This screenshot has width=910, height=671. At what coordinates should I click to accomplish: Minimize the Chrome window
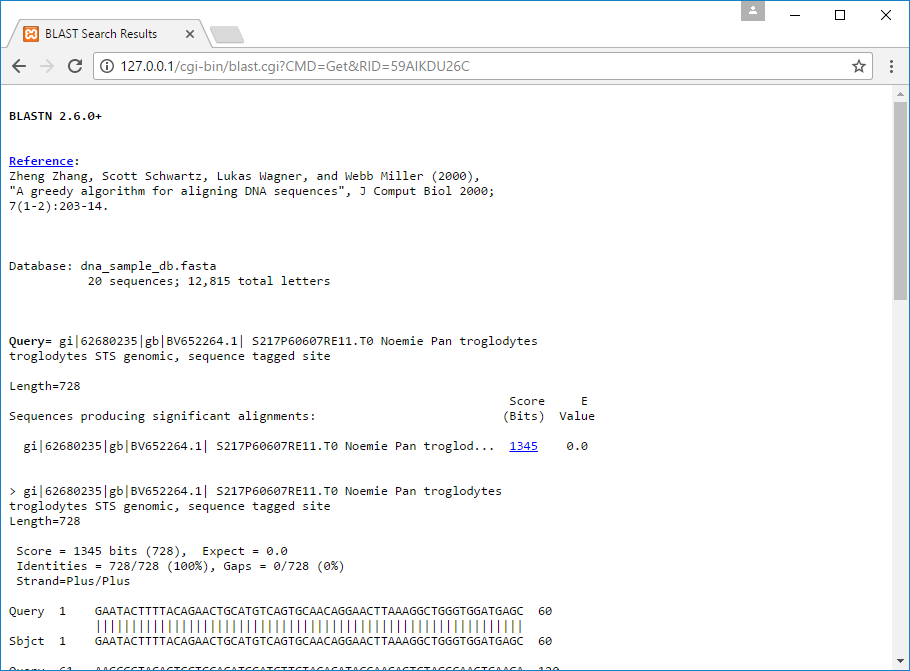click(x=795, y=15)
